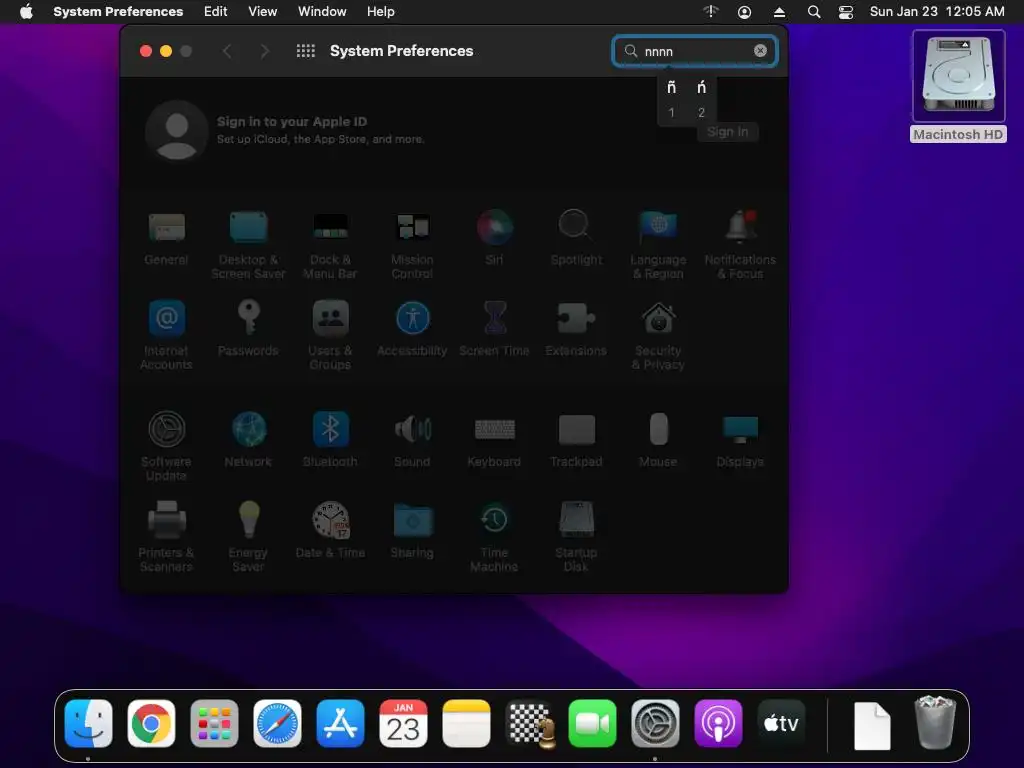
Task: Open Calendar from the Dock
Action: pos(403,724)
